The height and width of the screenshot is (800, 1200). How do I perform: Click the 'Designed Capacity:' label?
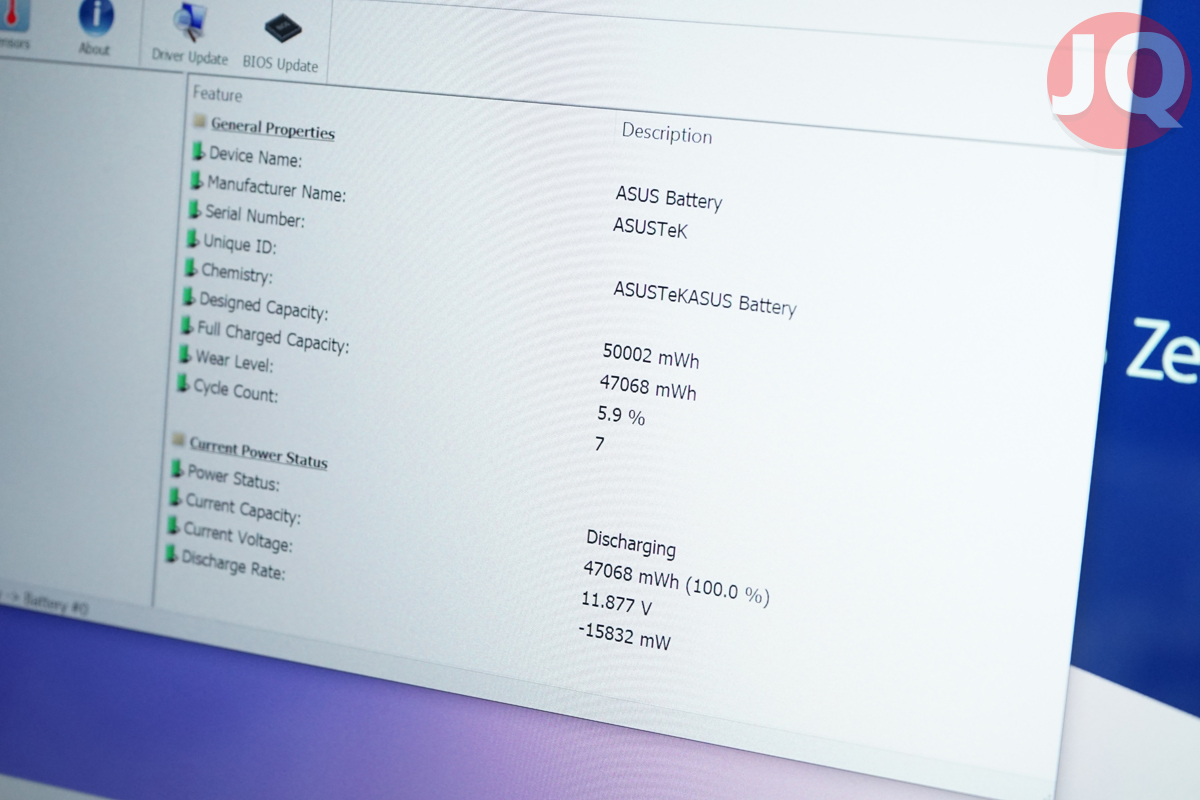[263, 306]
